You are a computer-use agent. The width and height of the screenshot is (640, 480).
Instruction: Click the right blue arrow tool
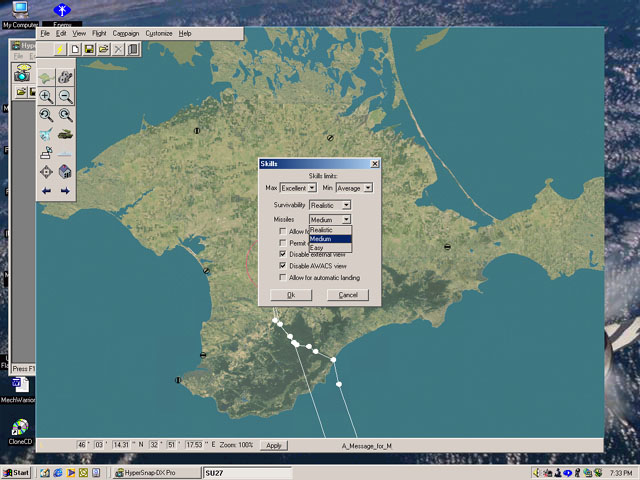click(x=65, y=190)
